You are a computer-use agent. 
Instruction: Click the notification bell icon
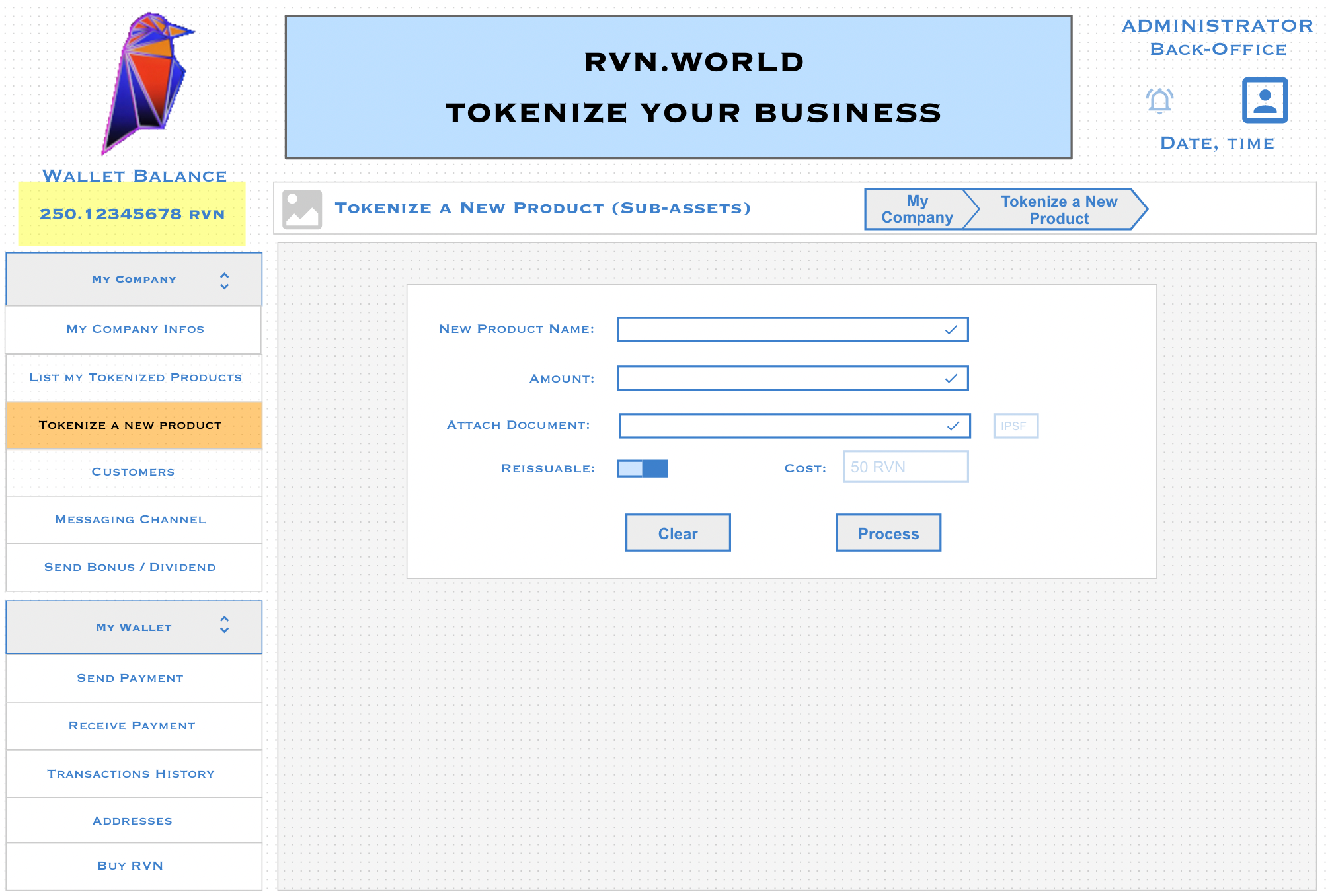pos(1159,100)
